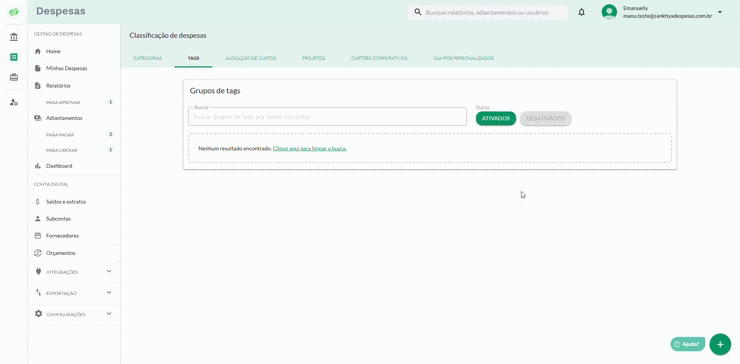Click the Subcontas person icon

pos(38,219)
